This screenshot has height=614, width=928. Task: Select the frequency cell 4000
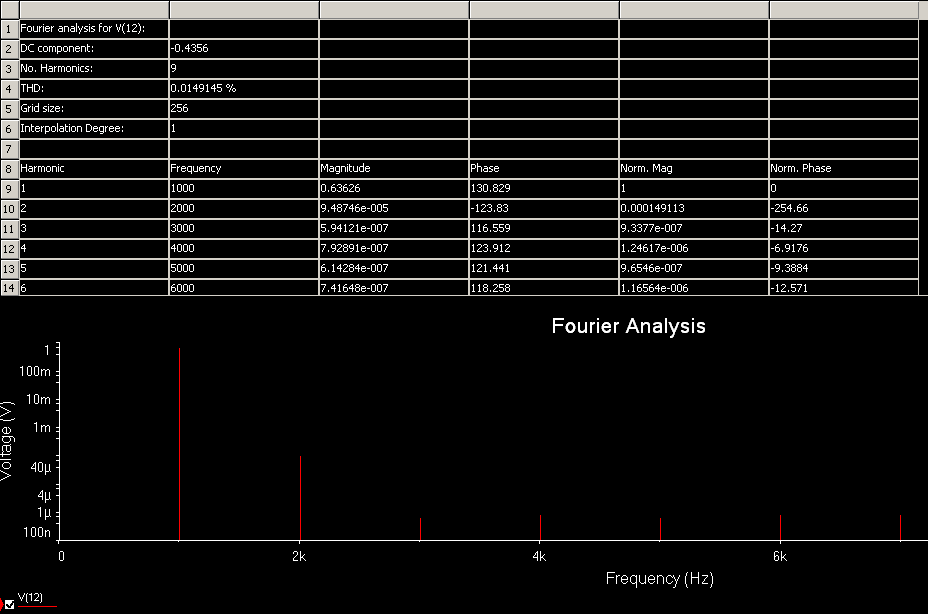[244, 248]
